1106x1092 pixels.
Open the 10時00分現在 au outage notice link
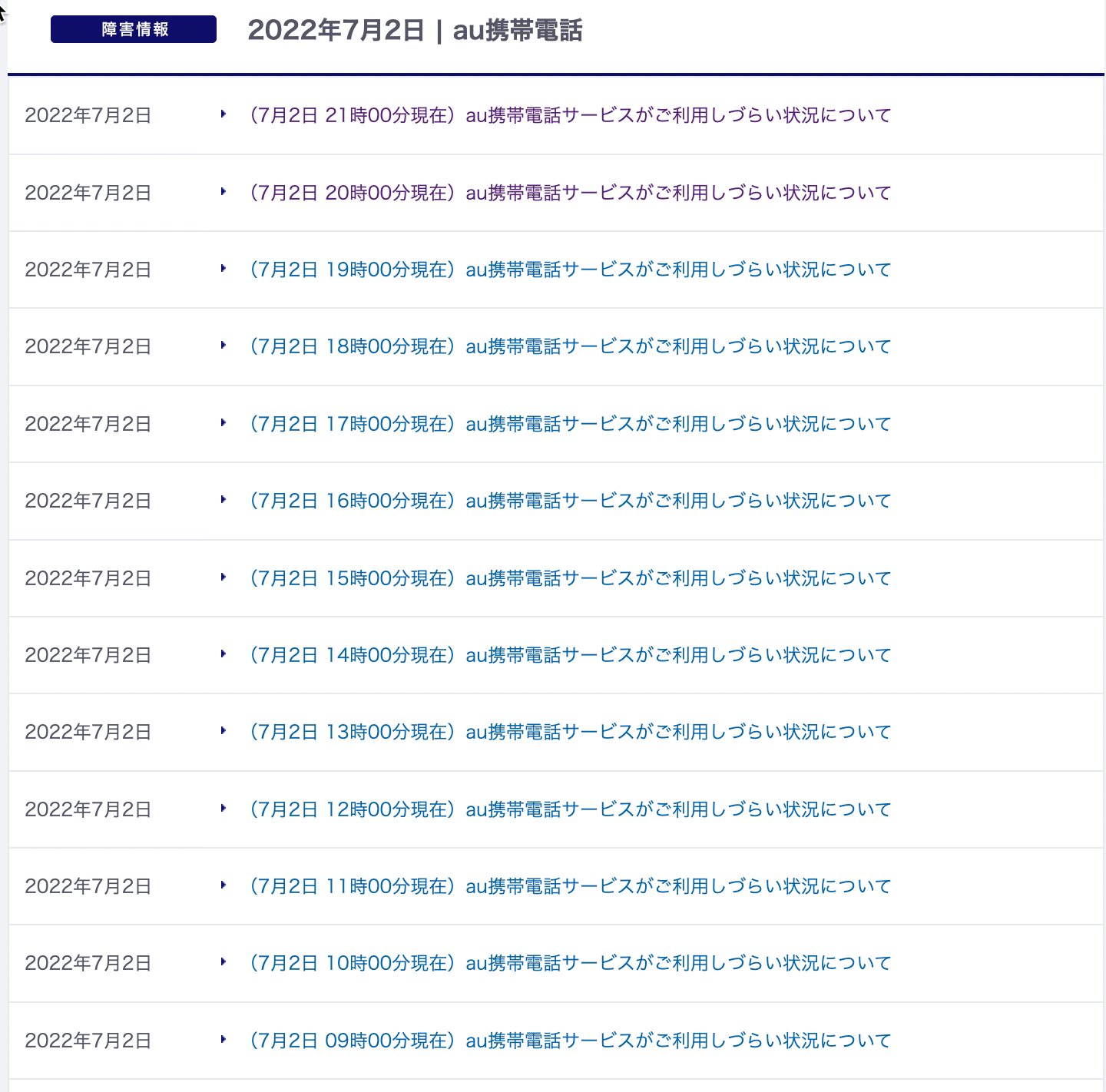[x=569, y=963]
